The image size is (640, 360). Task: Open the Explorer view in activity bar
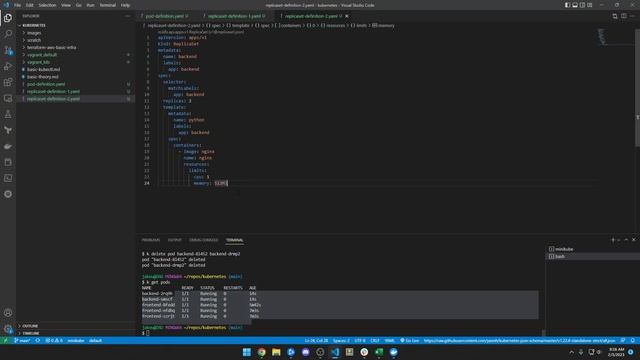pyautogui.click(x=8, y=18)
